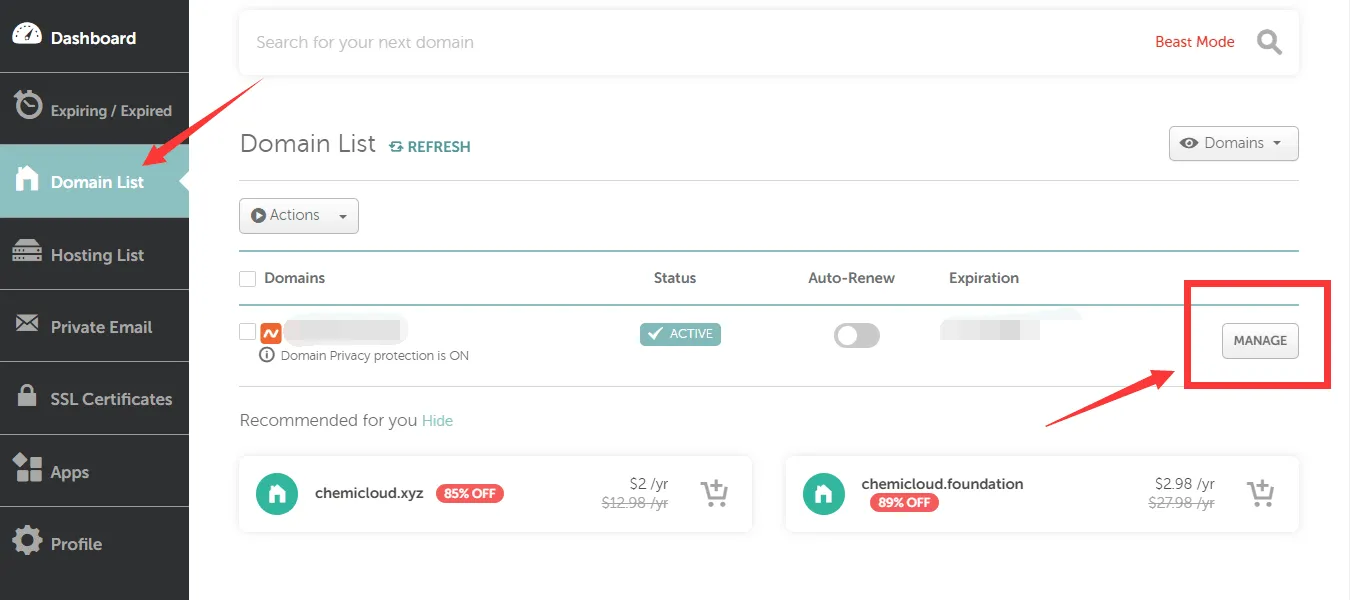
Task: Tick the checkbox beside the listed domain
Action: click(248, 332)
